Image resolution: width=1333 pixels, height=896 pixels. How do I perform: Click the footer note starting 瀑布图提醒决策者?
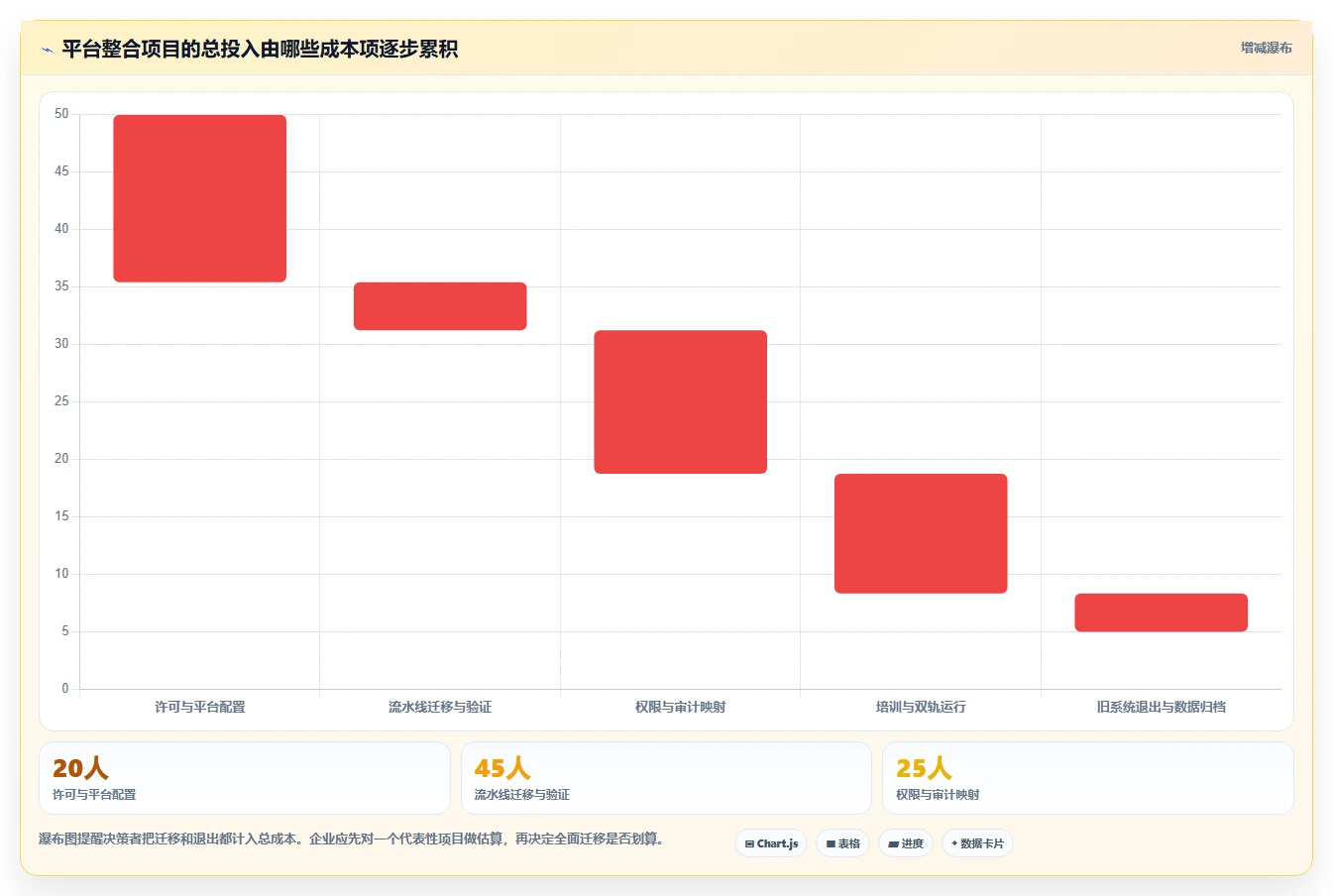tap(351, 839)
